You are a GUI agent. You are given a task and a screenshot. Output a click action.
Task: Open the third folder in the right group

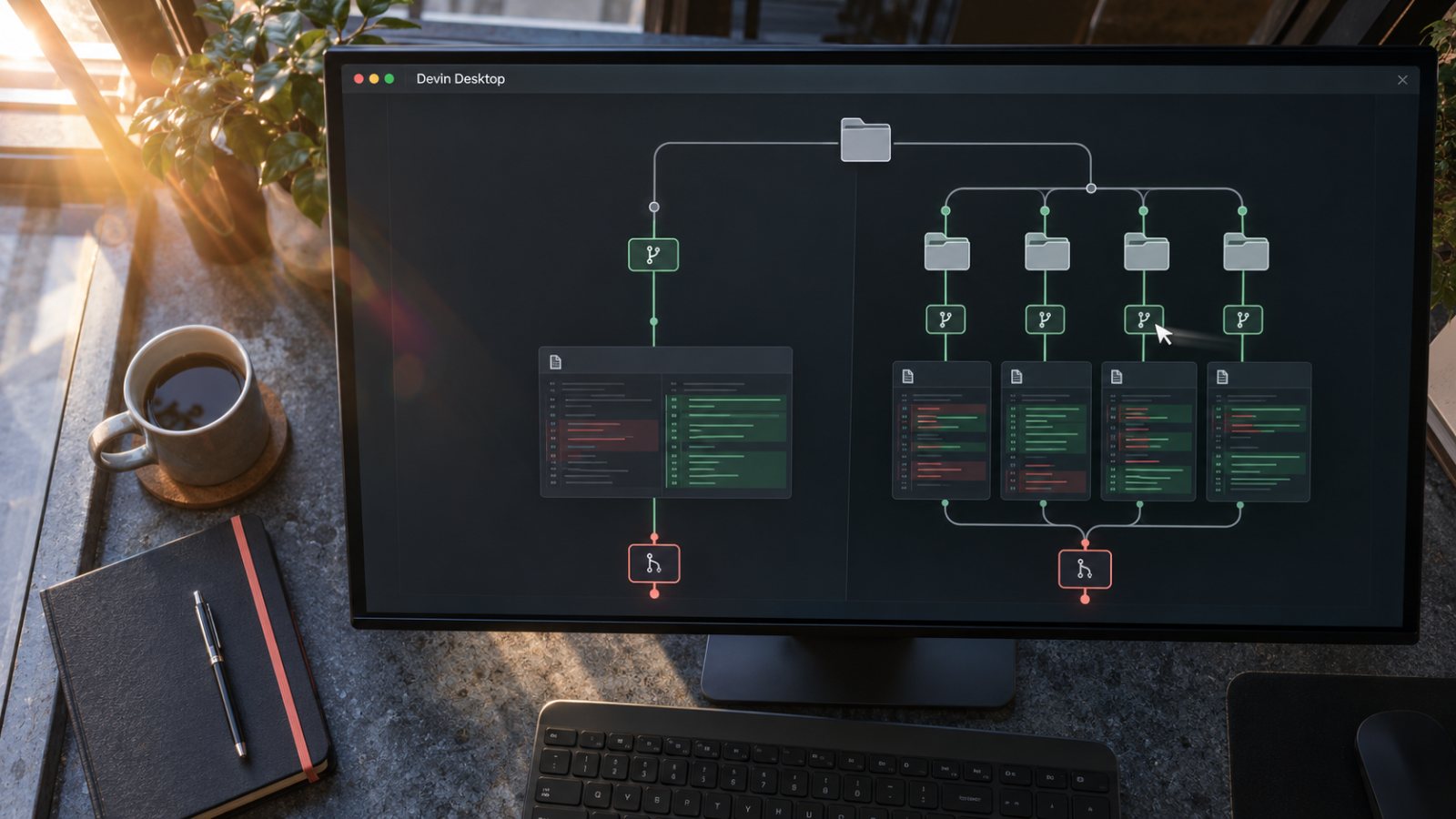1147,251
